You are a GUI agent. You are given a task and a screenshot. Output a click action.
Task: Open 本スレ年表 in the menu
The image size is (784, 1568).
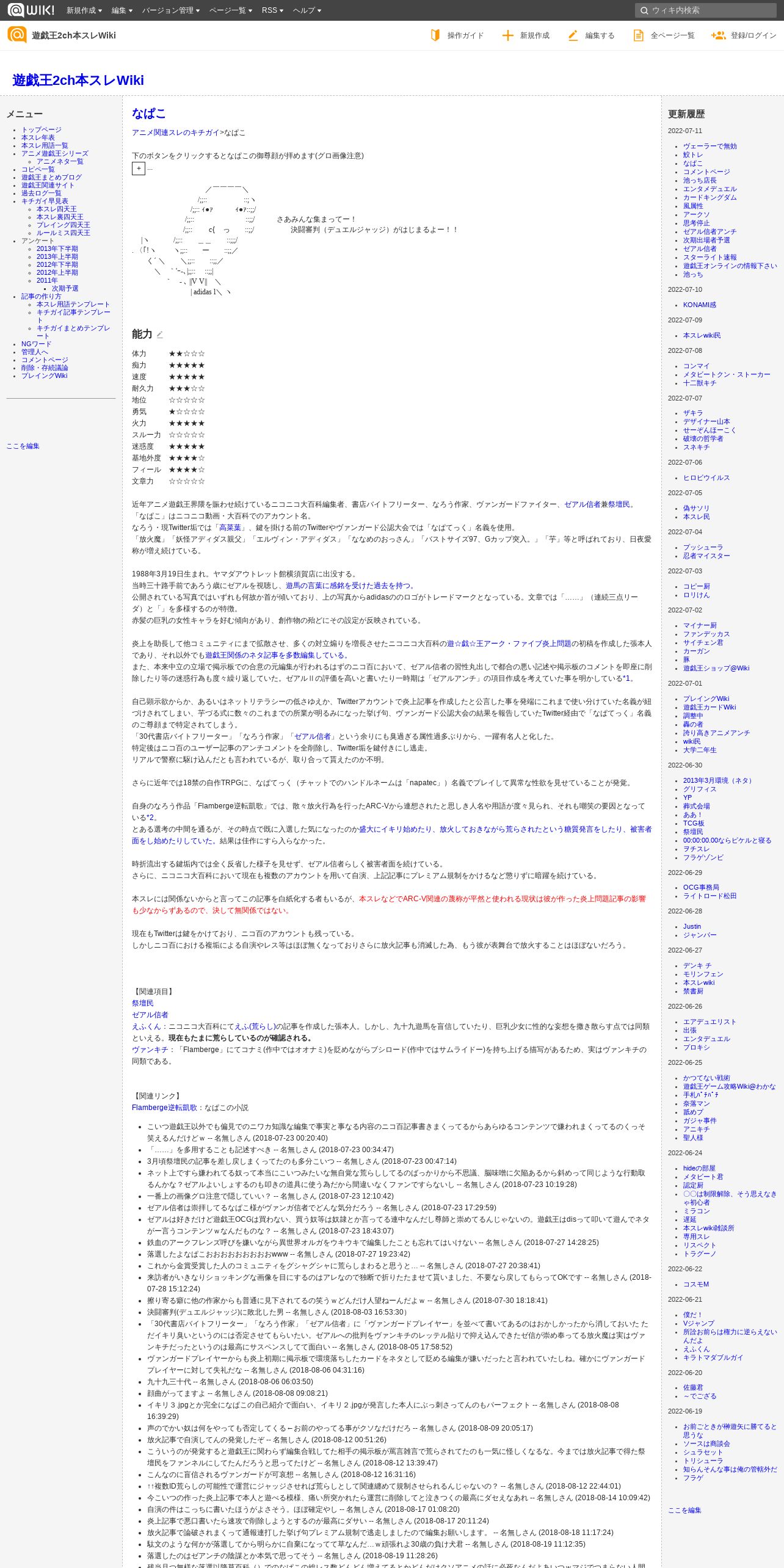tap(38, 138)
